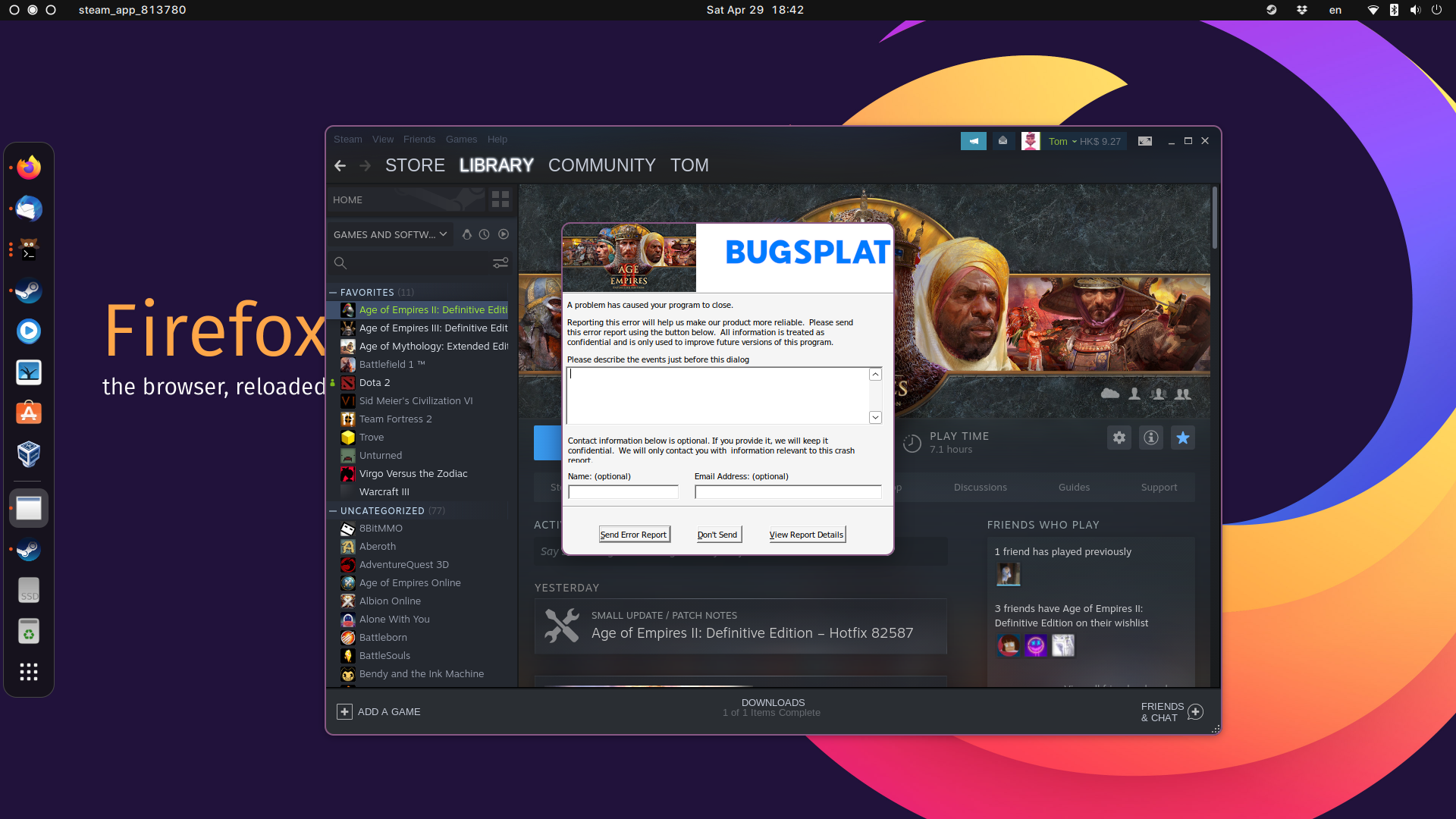
Task: Select Dota 2 in Favorites
Action: tap(375, 383)
